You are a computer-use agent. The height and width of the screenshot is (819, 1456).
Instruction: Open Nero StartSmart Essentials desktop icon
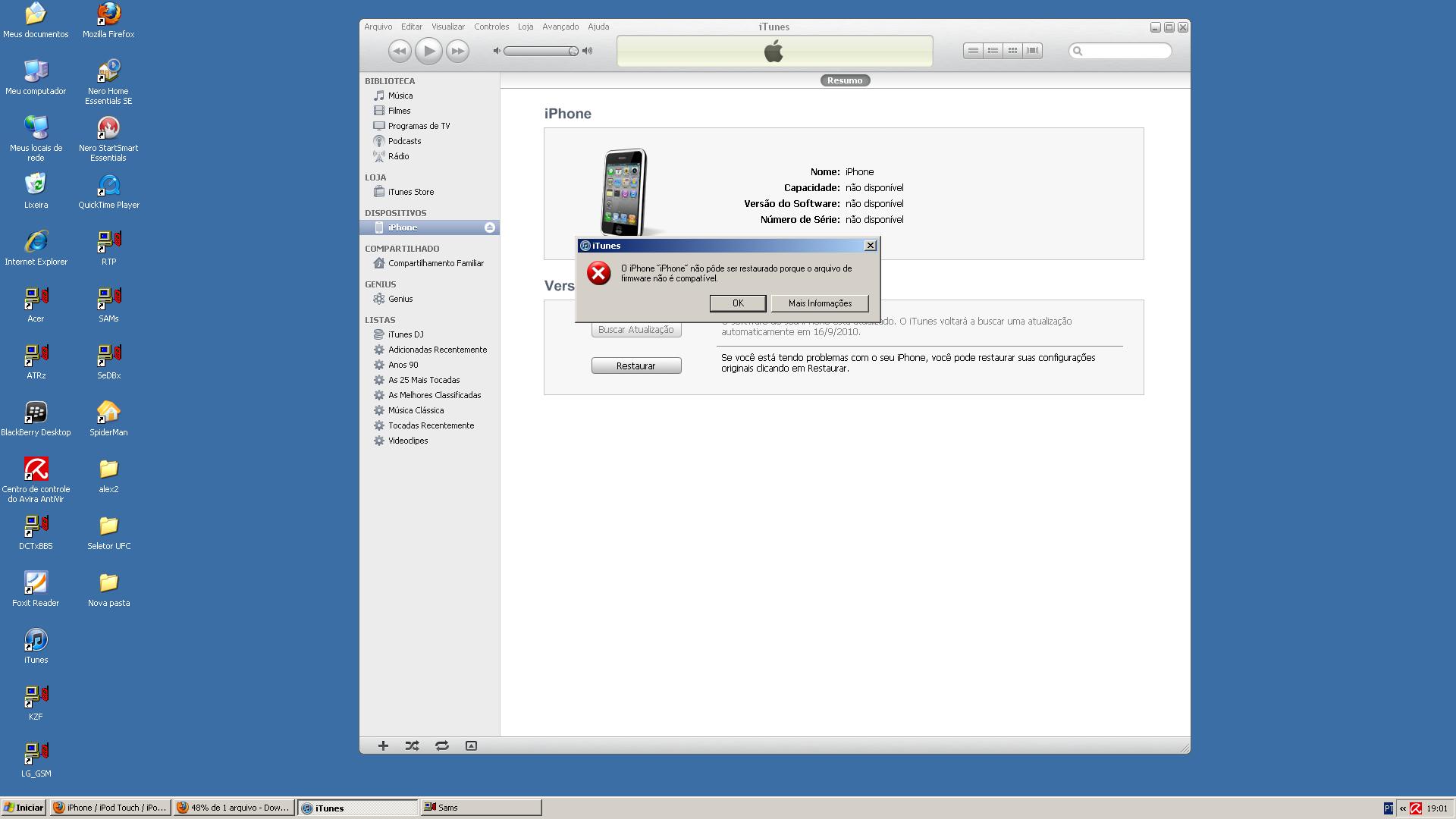click(x=108, y=139)
